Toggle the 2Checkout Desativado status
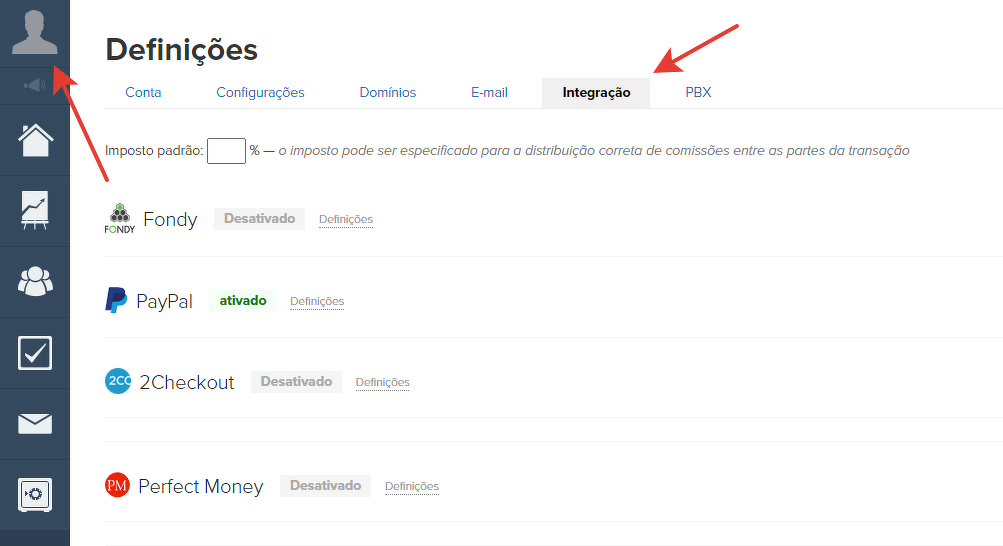Screen dimensions: 1003x546 296,381
